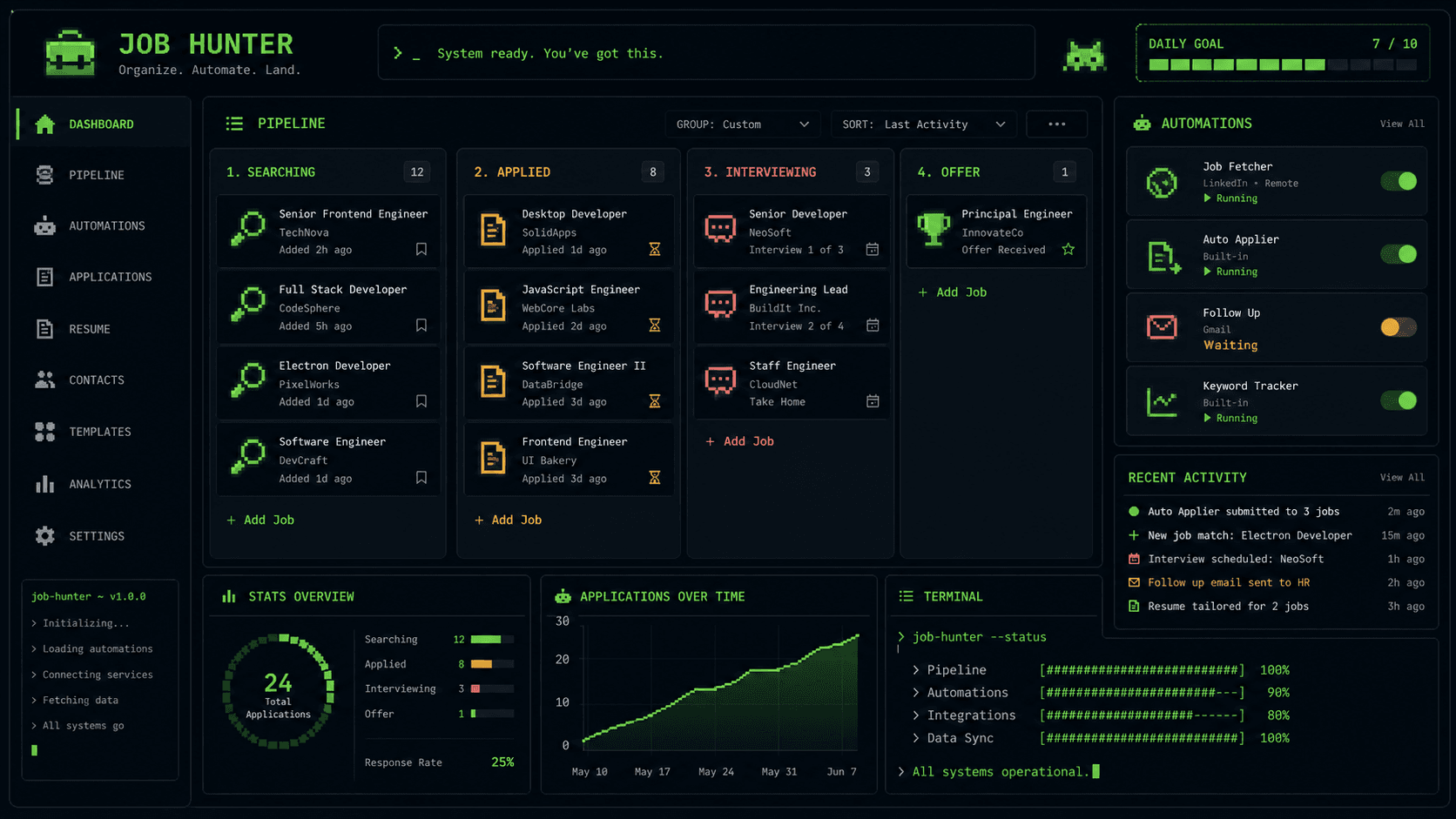
Task: Bookmark the DevCraft Software Engineer job
Action: click(x=421, y=478)
